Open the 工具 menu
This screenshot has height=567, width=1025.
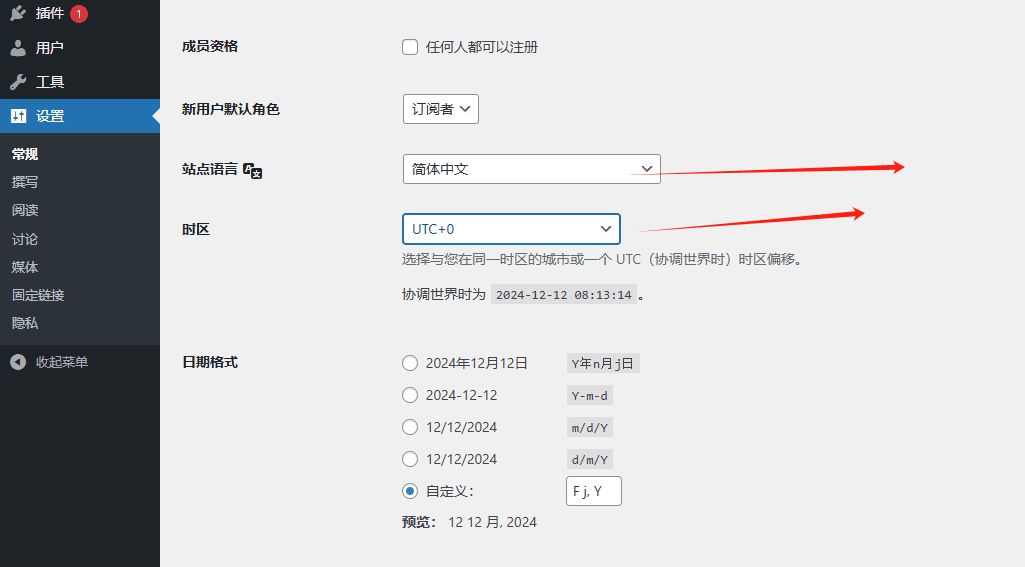80,82
